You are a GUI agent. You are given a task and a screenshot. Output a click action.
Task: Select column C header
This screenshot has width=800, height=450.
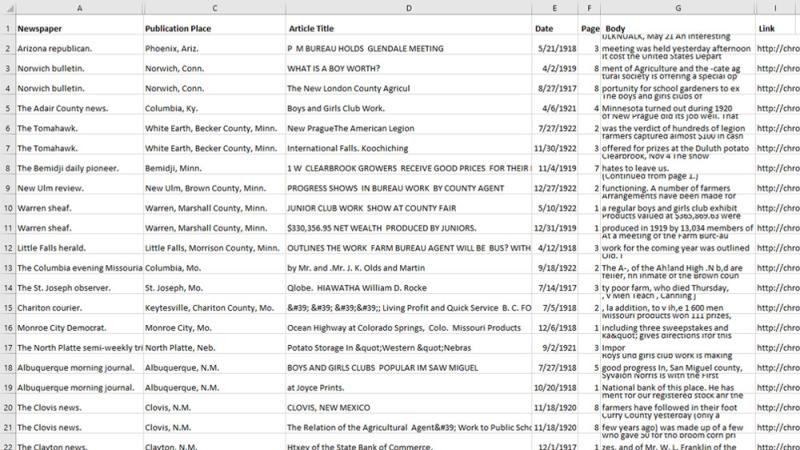215,8
